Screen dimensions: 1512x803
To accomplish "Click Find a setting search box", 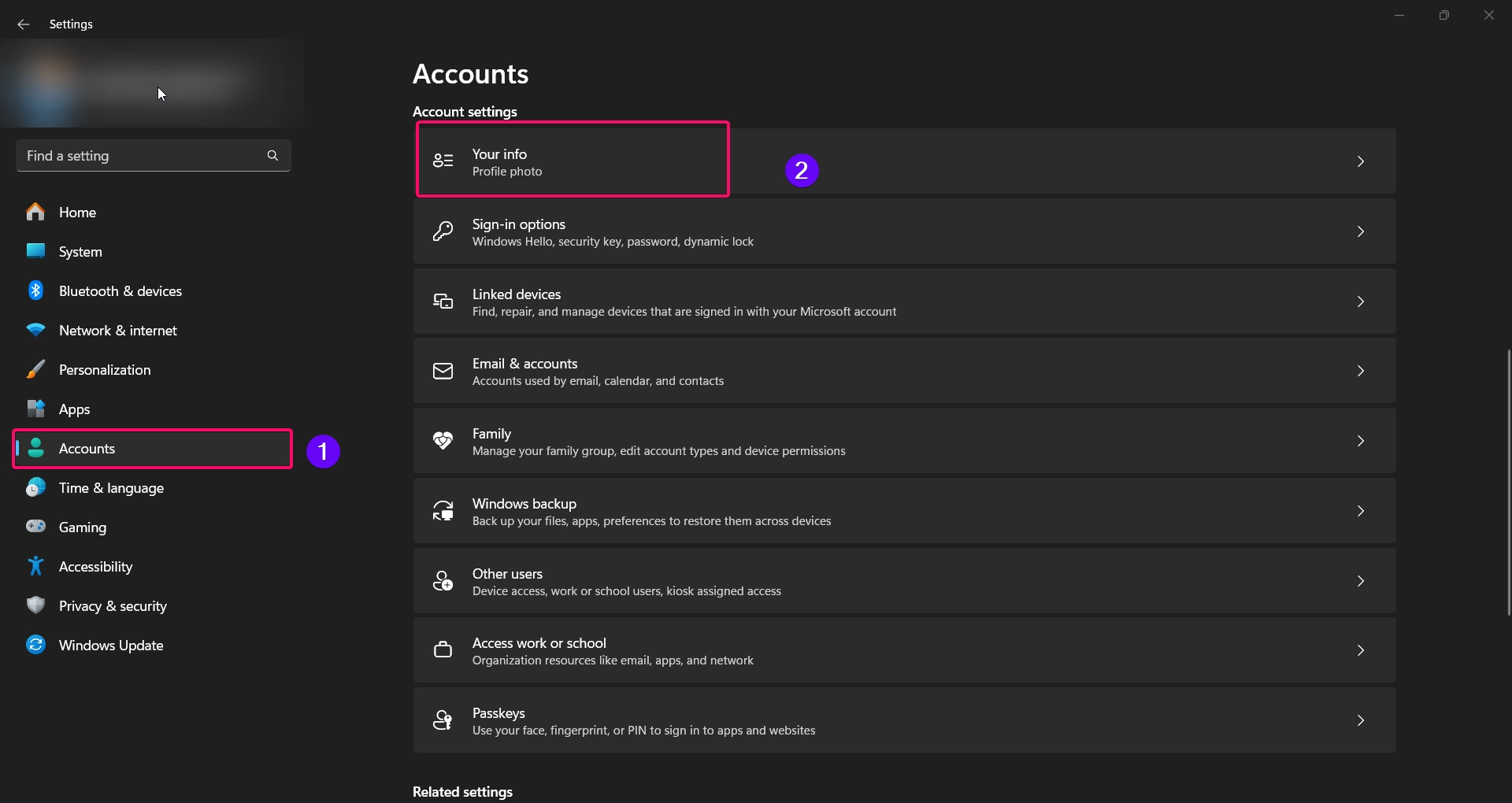I will coord(154,156).
